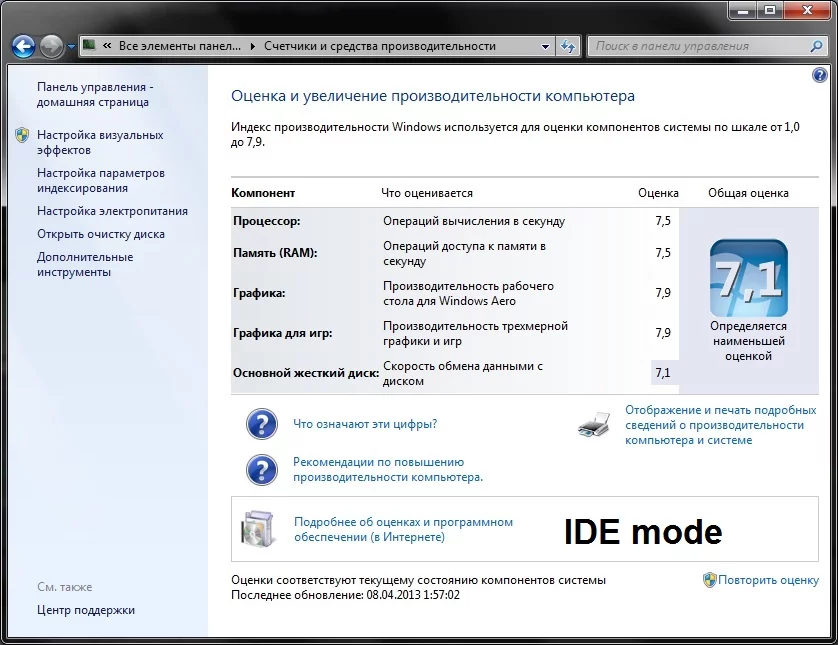
Task: Open 'Настройка электропитания' link
Action: pos(112,211)
